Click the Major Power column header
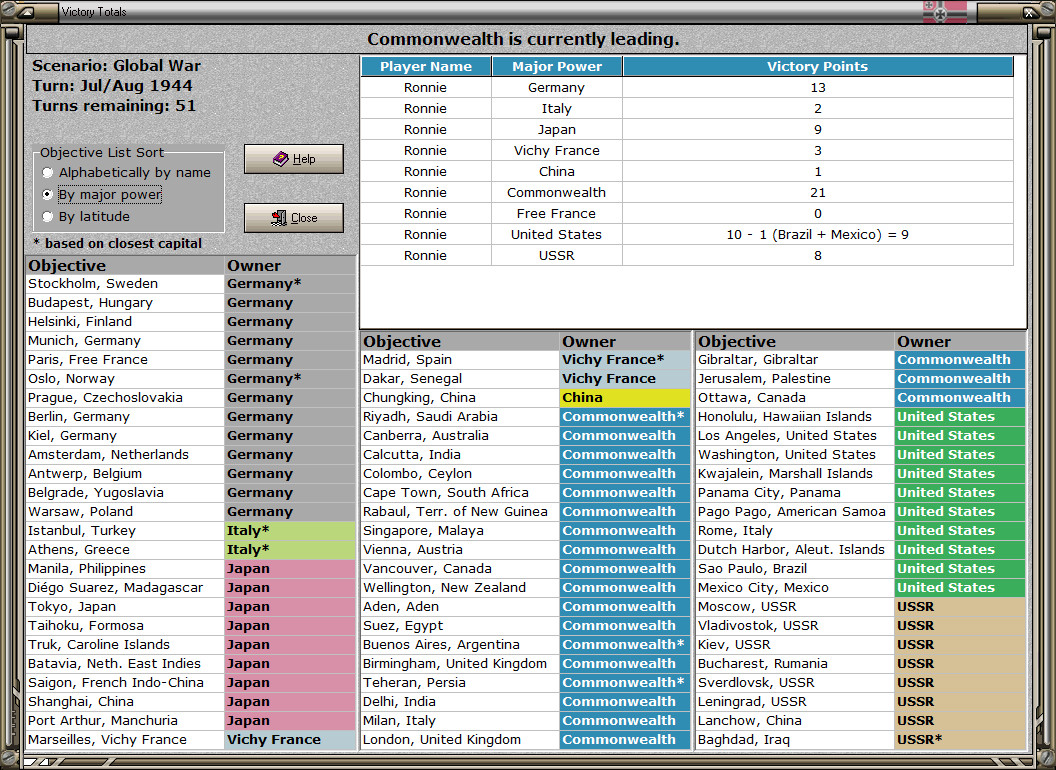 (557, 66)
